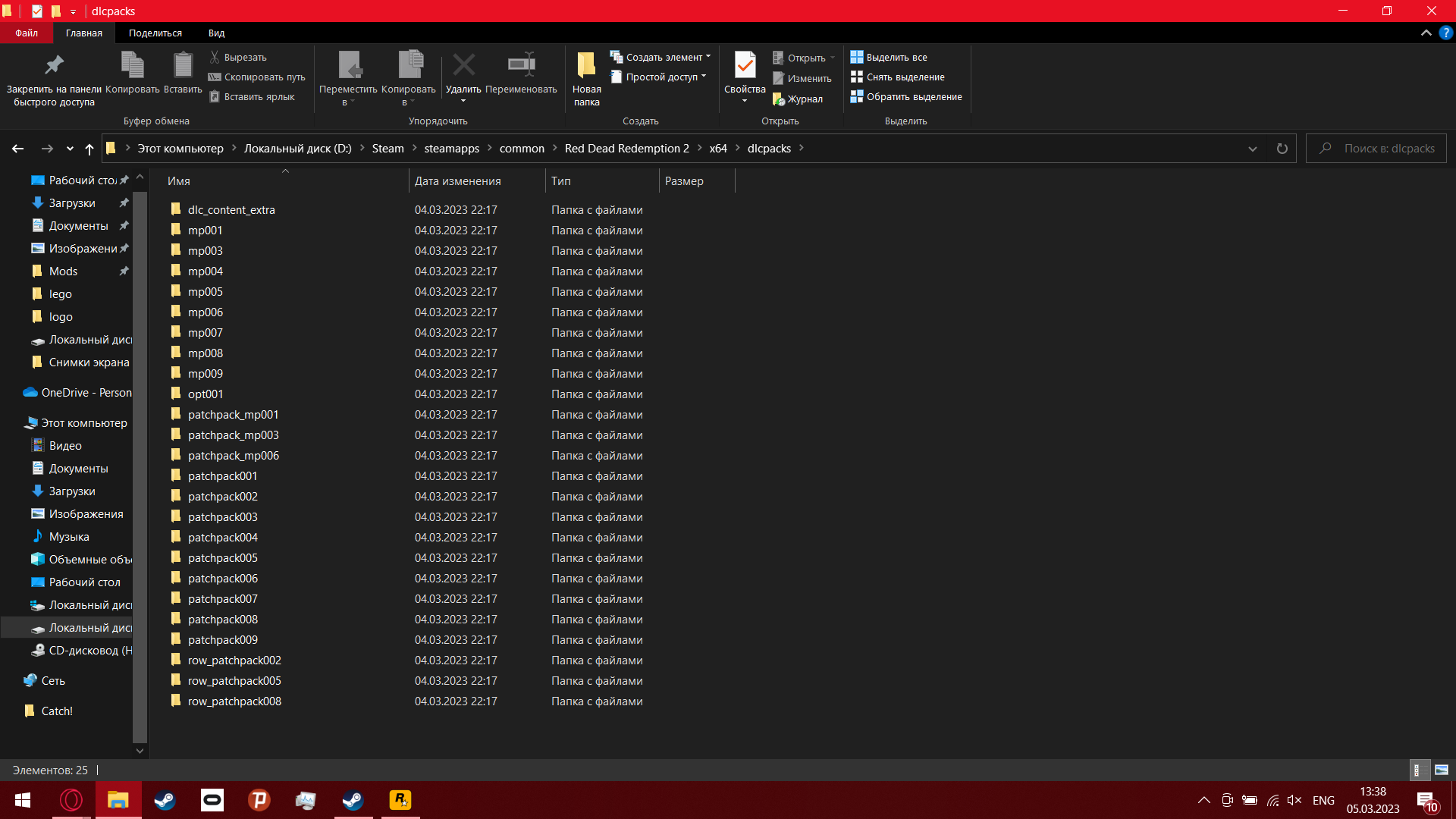Open the Создать элемент dropdown

tap(661, 58)
